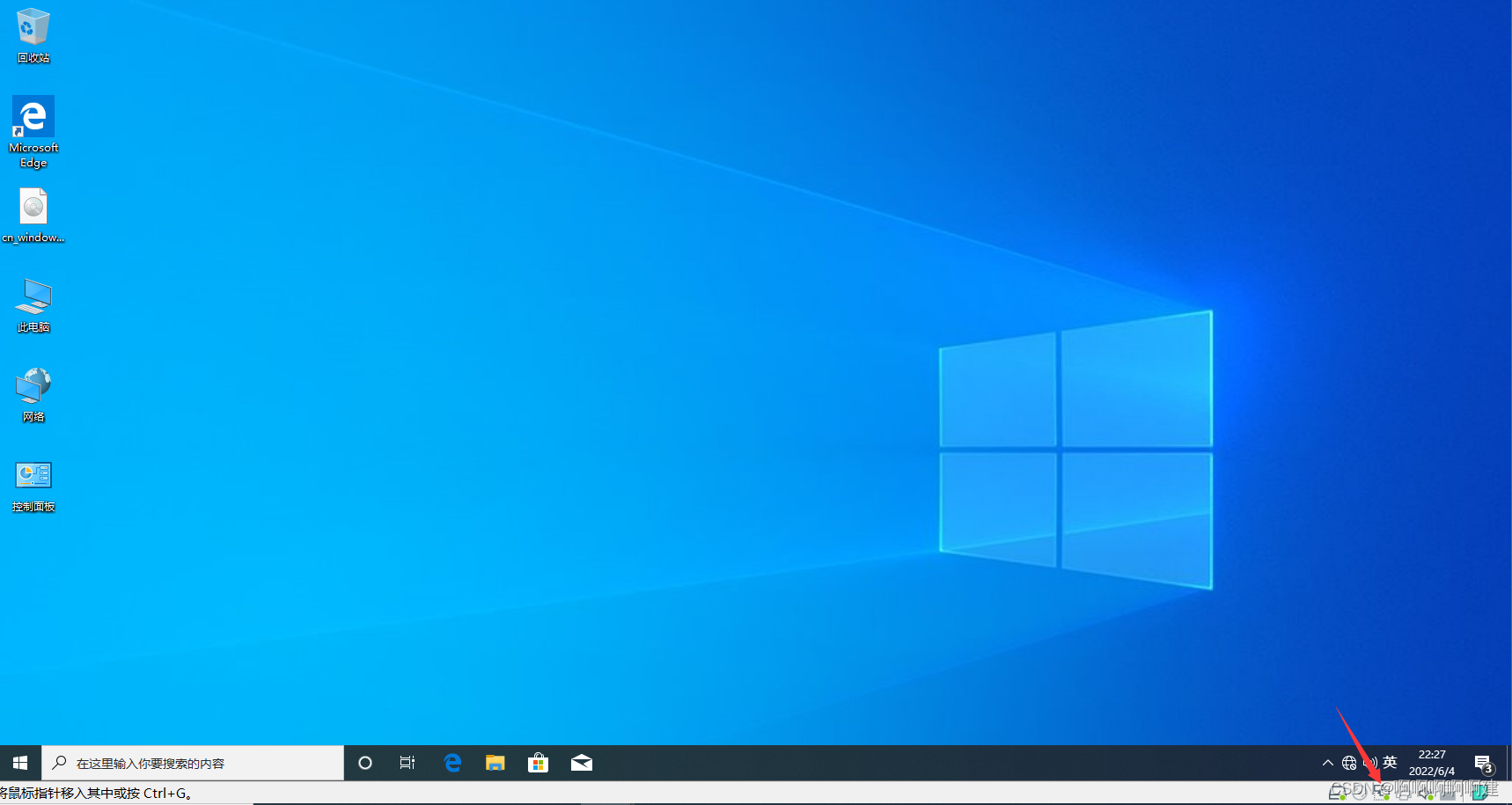The width and height of the screenshot is (1512, 805).
Task: Open Cortana from the taskbar circle
Action: click(365, 763)
